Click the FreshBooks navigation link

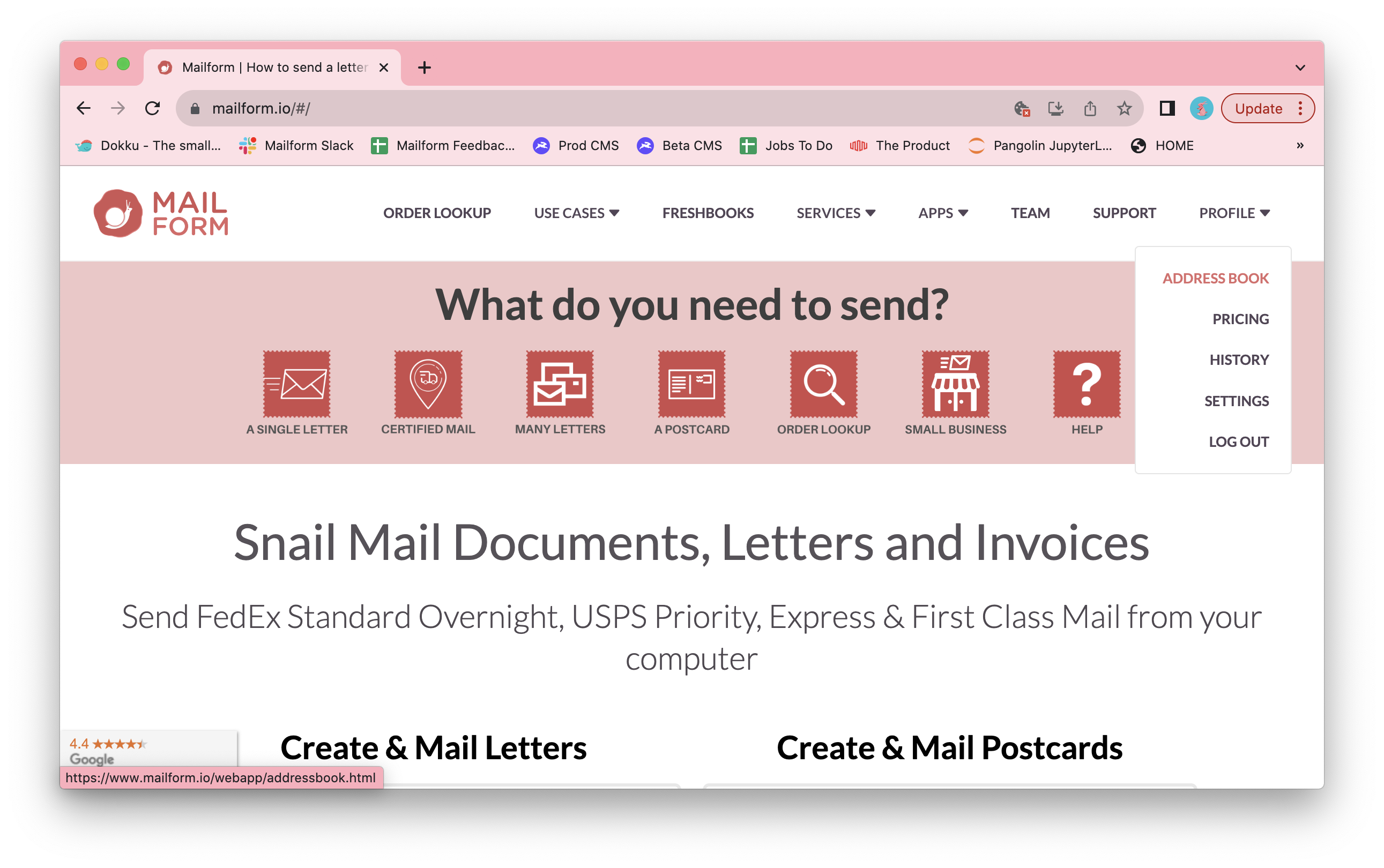click(707, 212)
